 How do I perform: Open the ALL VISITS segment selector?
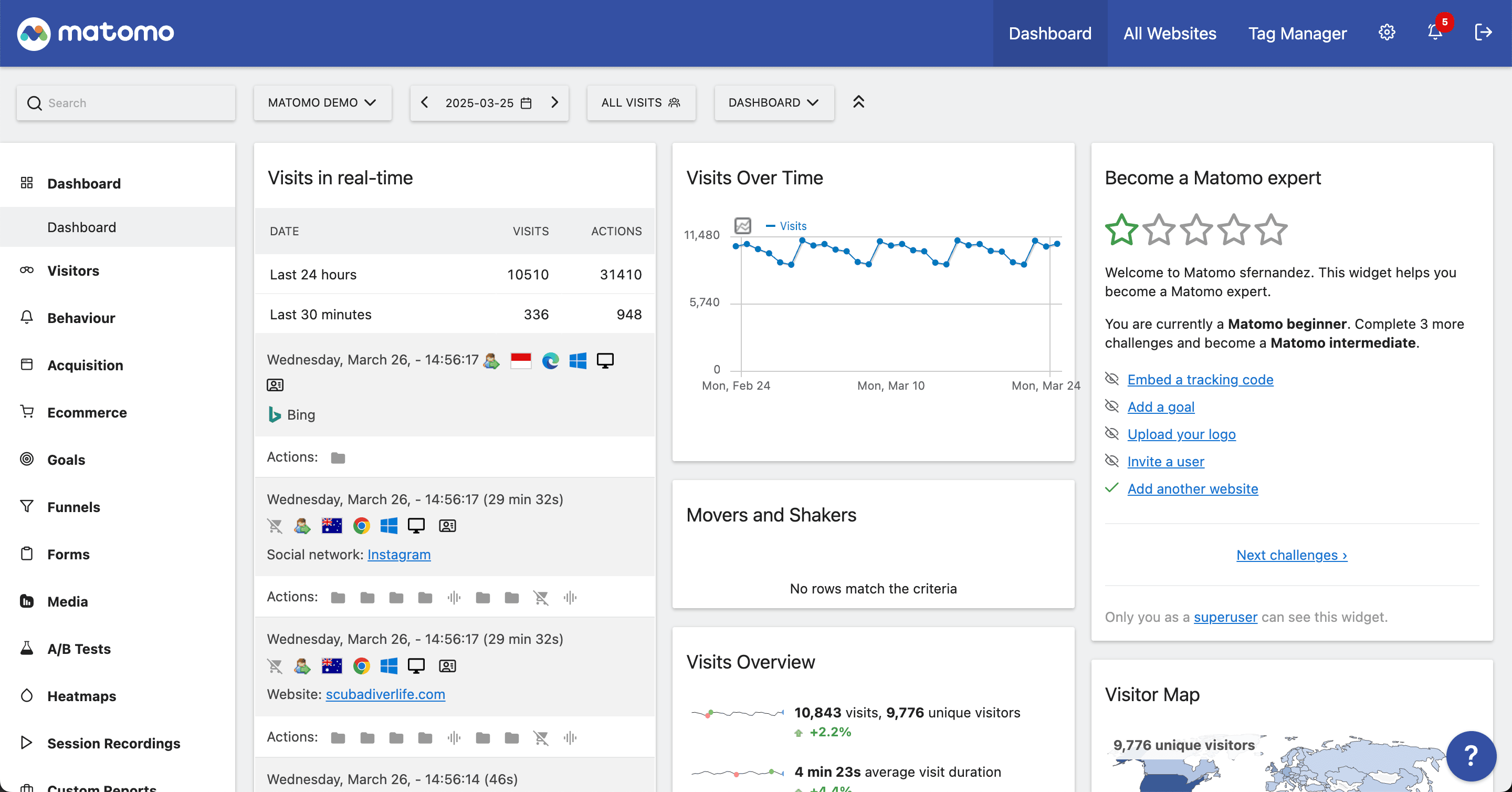[641, 103]
